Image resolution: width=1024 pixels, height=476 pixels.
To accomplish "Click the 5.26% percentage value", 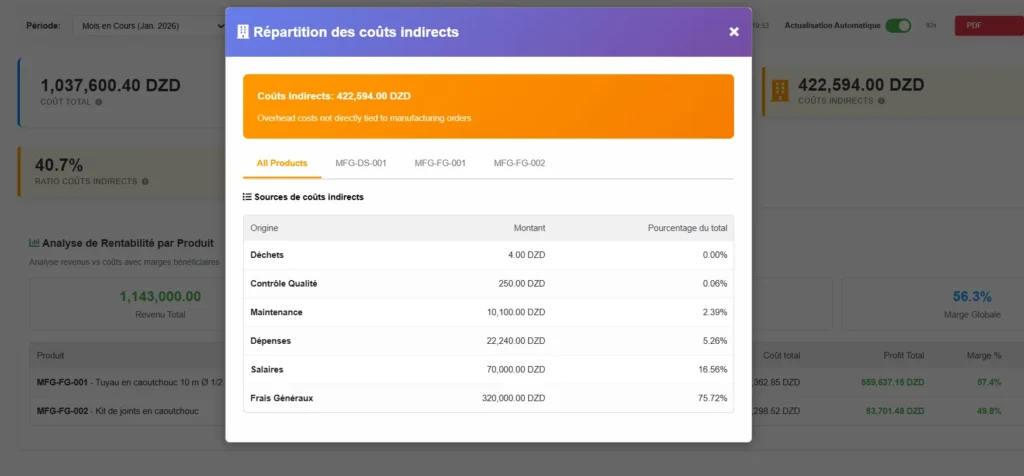I will point(715,341).
